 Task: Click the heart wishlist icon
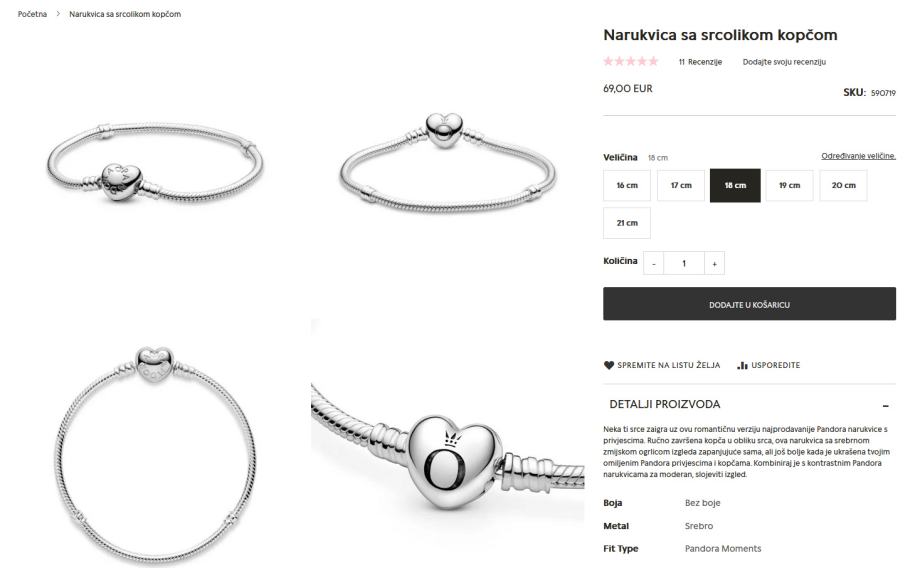point(608,365)
